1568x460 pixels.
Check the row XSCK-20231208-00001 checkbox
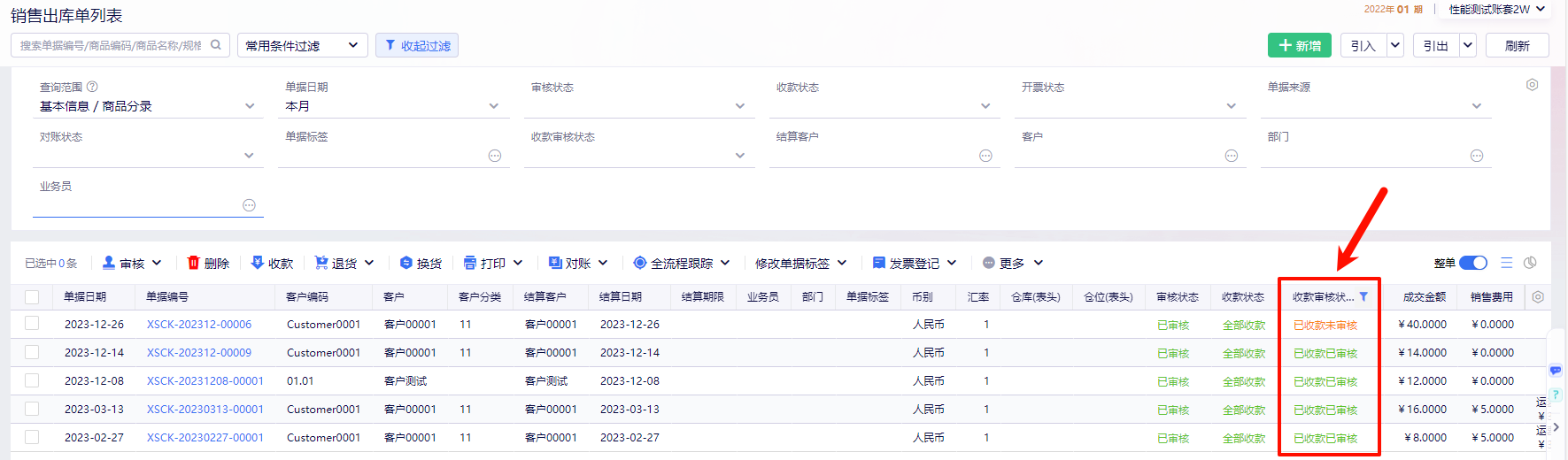[x=32, y=380]
